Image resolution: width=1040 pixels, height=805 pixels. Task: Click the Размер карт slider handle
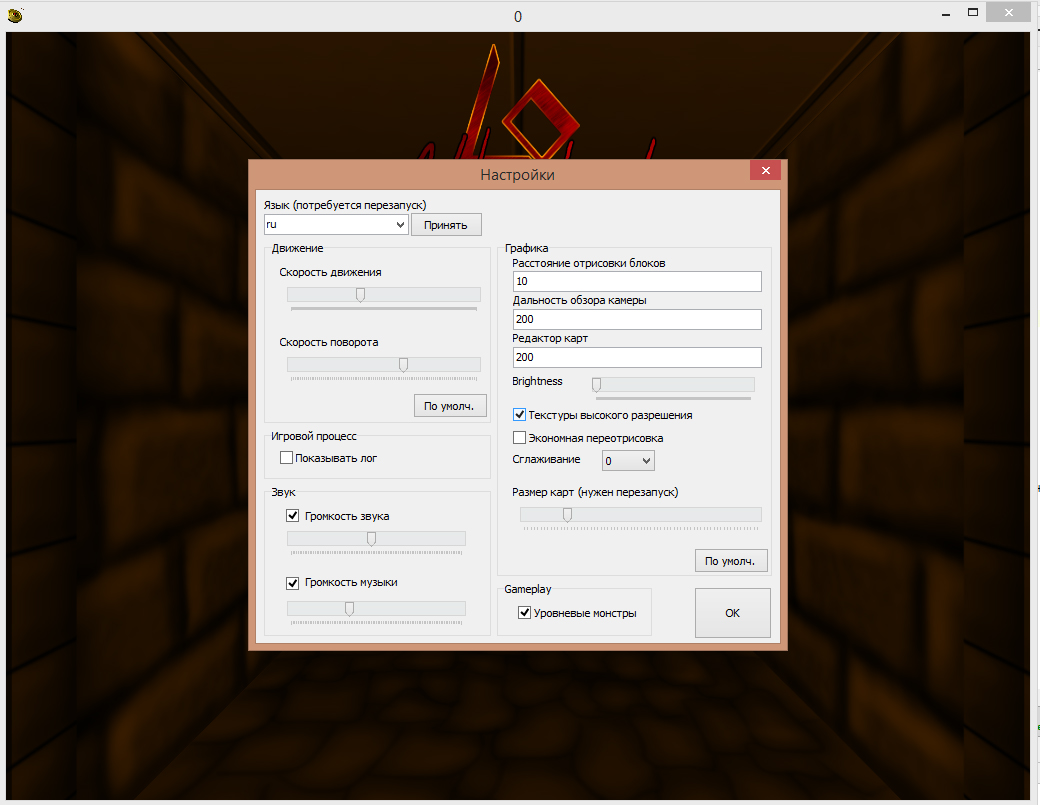pos(567,515)
